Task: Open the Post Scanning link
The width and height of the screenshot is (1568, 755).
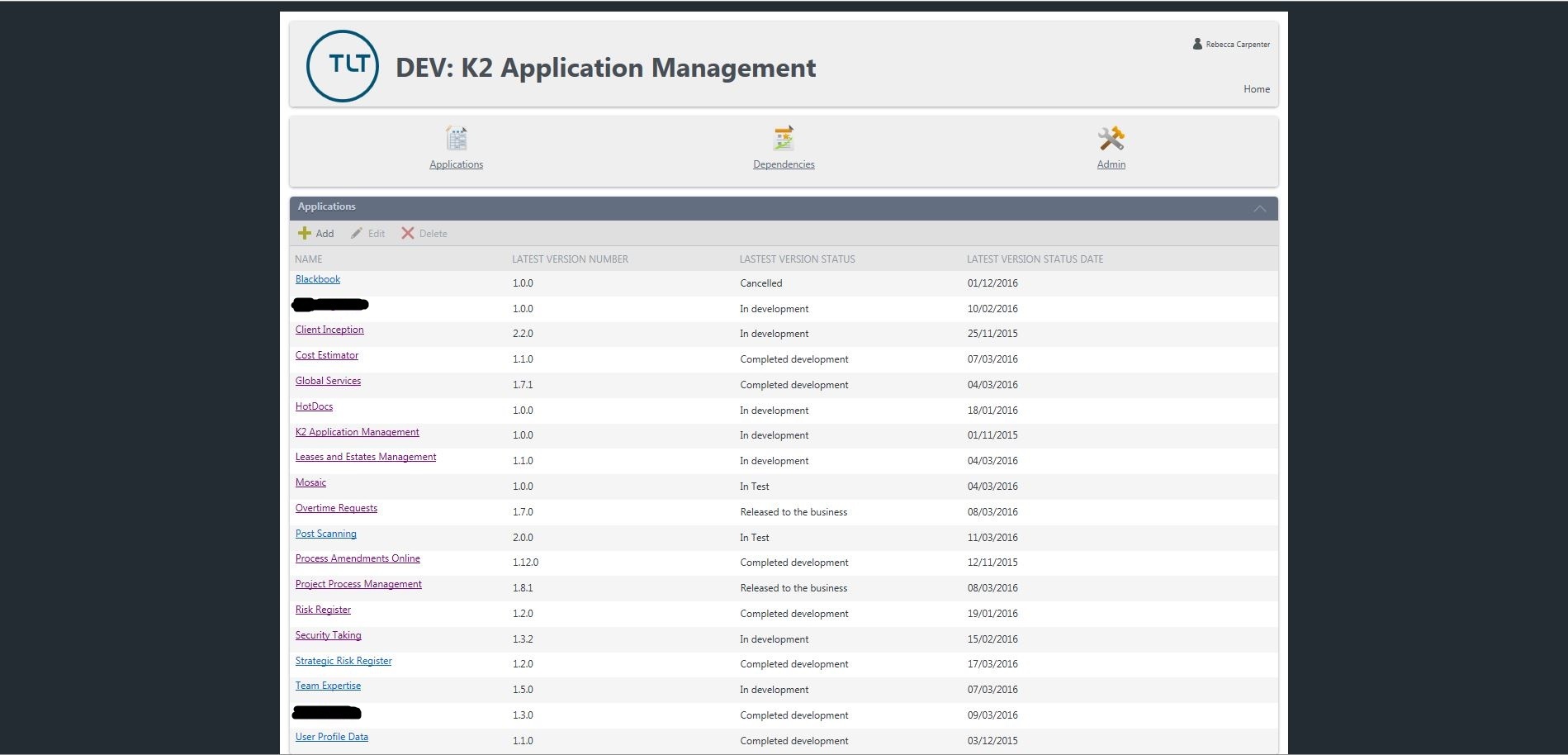Action: tap(326, 534)
